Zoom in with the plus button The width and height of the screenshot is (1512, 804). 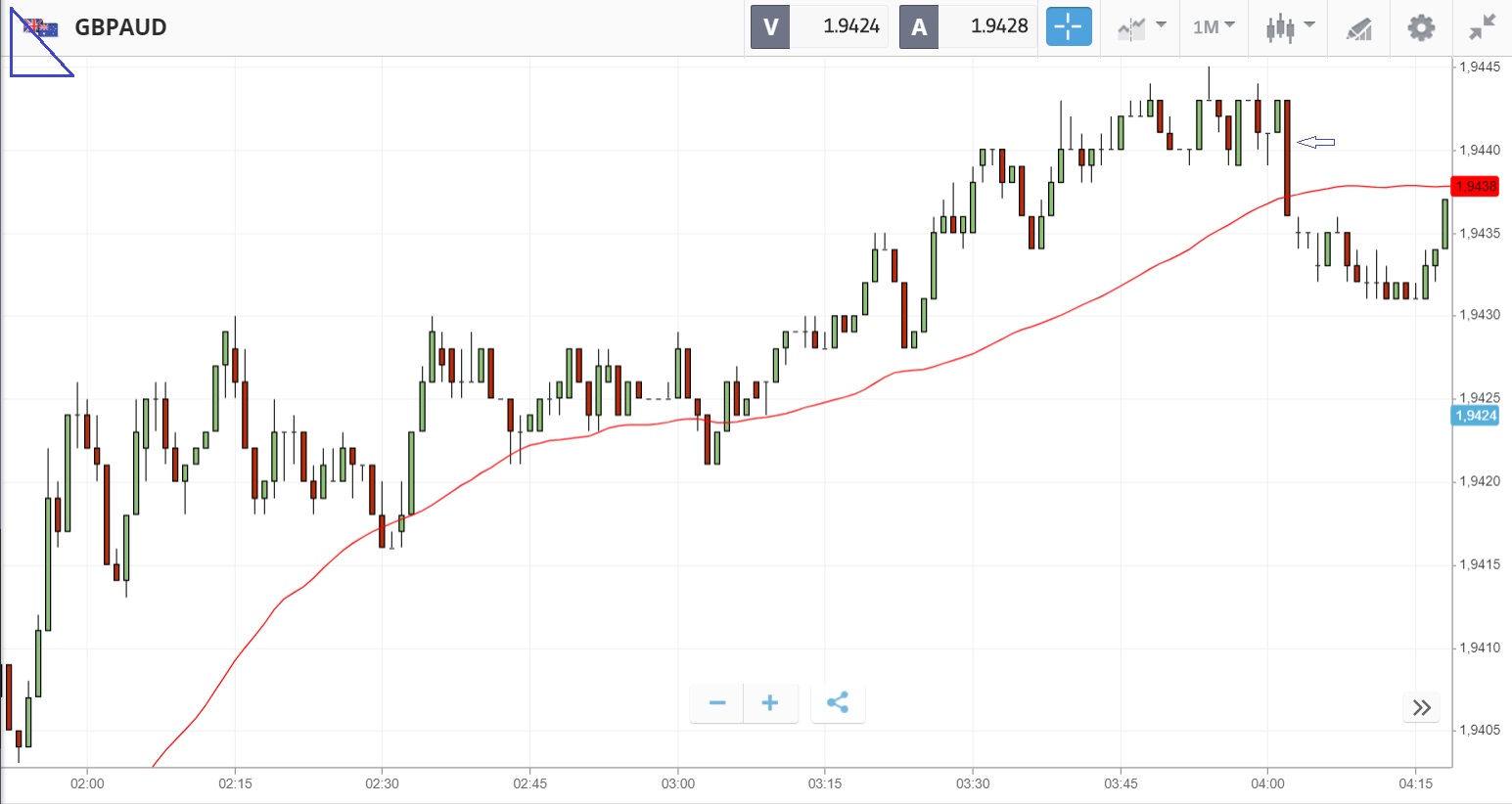(x=770, y=703)
